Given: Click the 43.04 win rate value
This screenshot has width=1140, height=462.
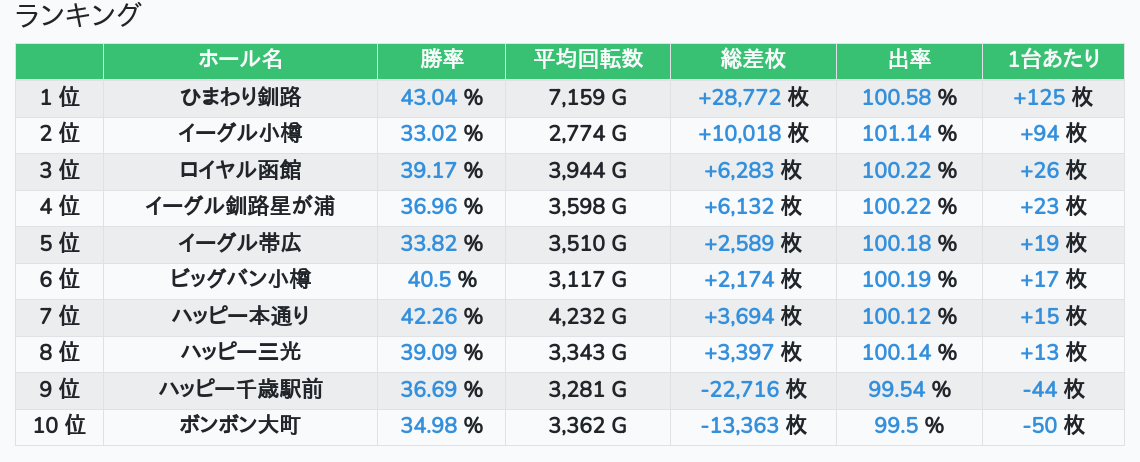Looking at the screenshot, I should click(x=429, y=97).
